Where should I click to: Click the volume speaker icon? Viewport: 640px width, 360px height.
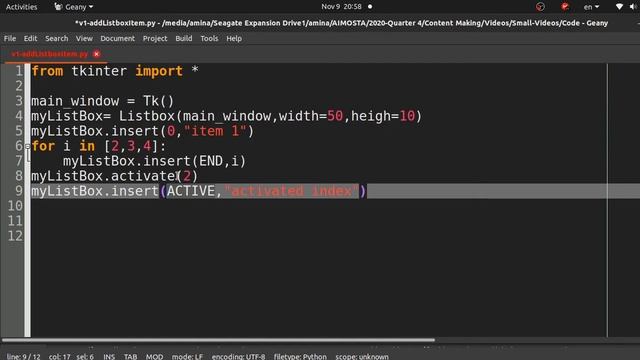coord(633,7)
